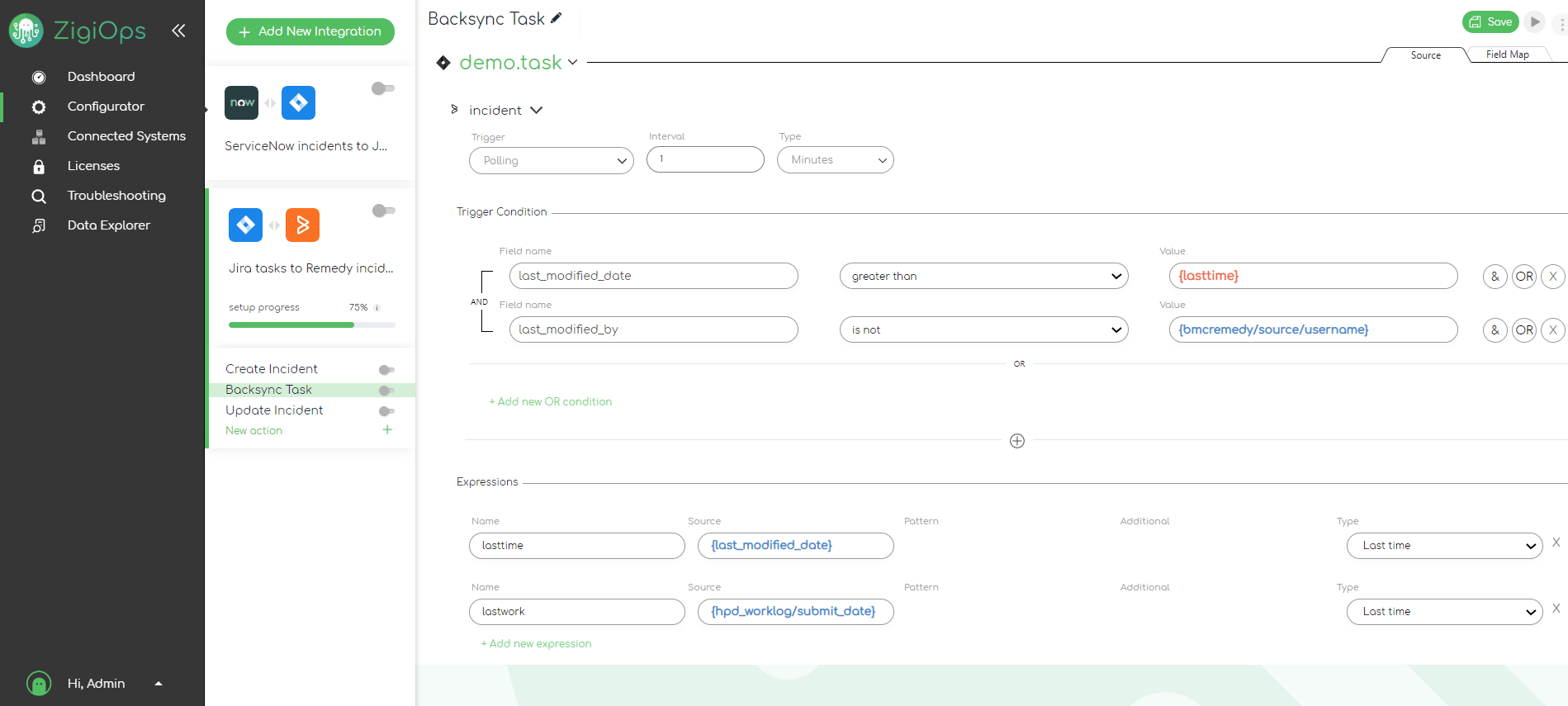Add AND condition on last_modified_date row
This screenshot has width=1568, height=706.
tap(1495, 277)
